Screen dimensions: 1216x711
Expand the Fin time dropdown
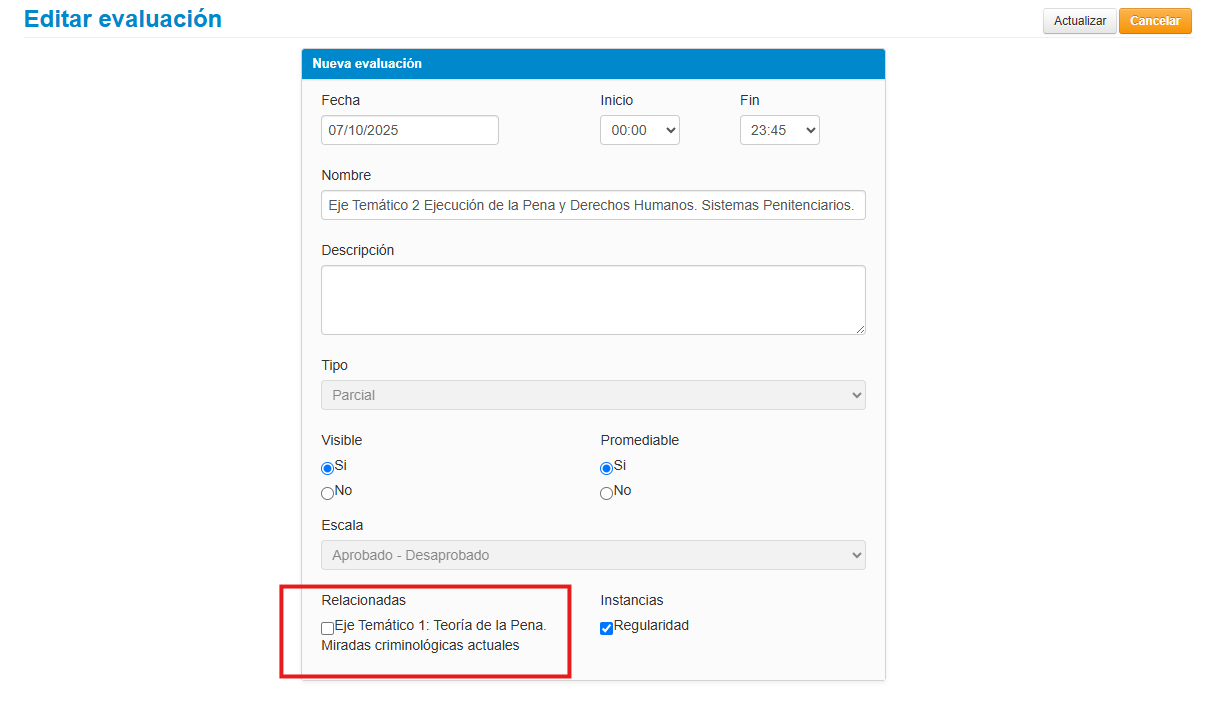pyautogui.click(x=779, y=130)
